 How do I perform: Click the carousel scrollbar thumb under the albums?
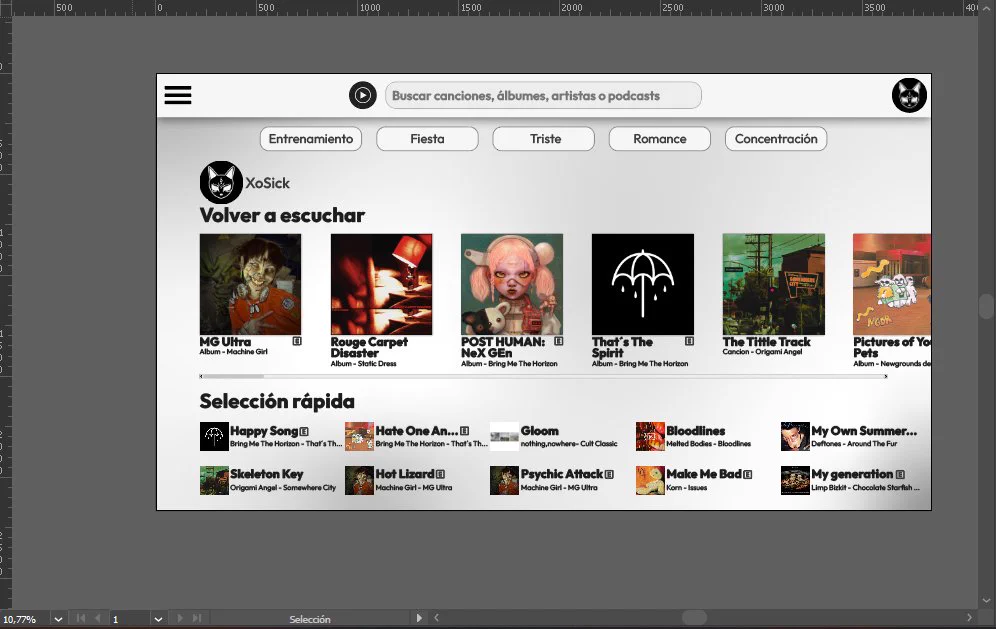[x=232, y=377]
